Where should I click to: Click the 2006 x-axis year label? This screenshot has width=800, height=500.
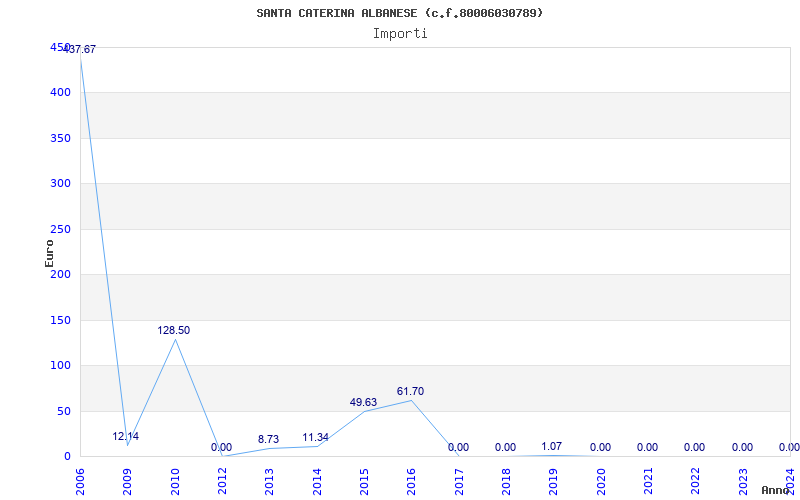click(x=80, y=482)
